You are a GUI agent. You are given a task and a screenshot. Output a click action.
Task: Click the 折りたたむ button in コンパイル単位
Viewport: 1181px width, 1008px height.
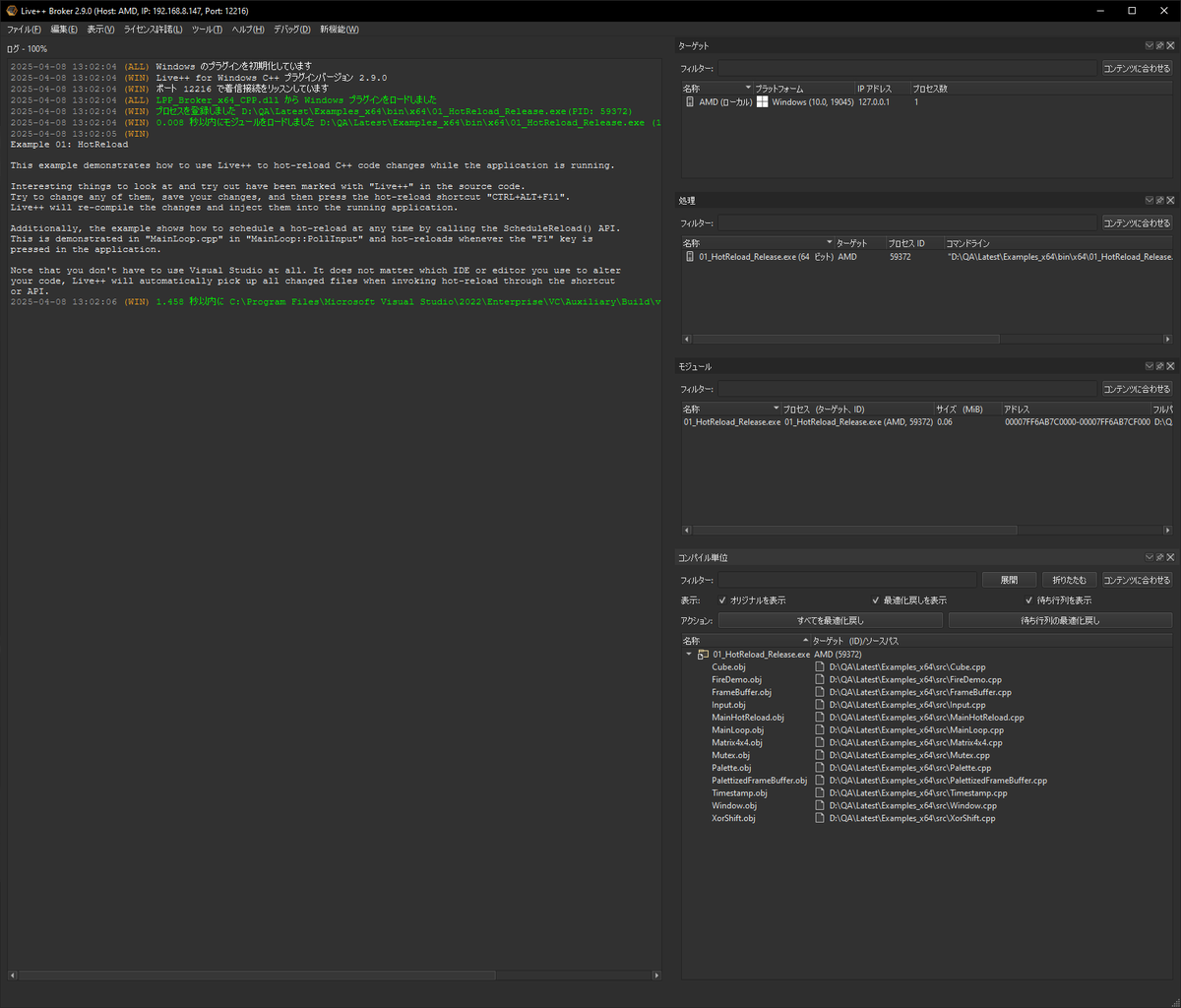1069,580
